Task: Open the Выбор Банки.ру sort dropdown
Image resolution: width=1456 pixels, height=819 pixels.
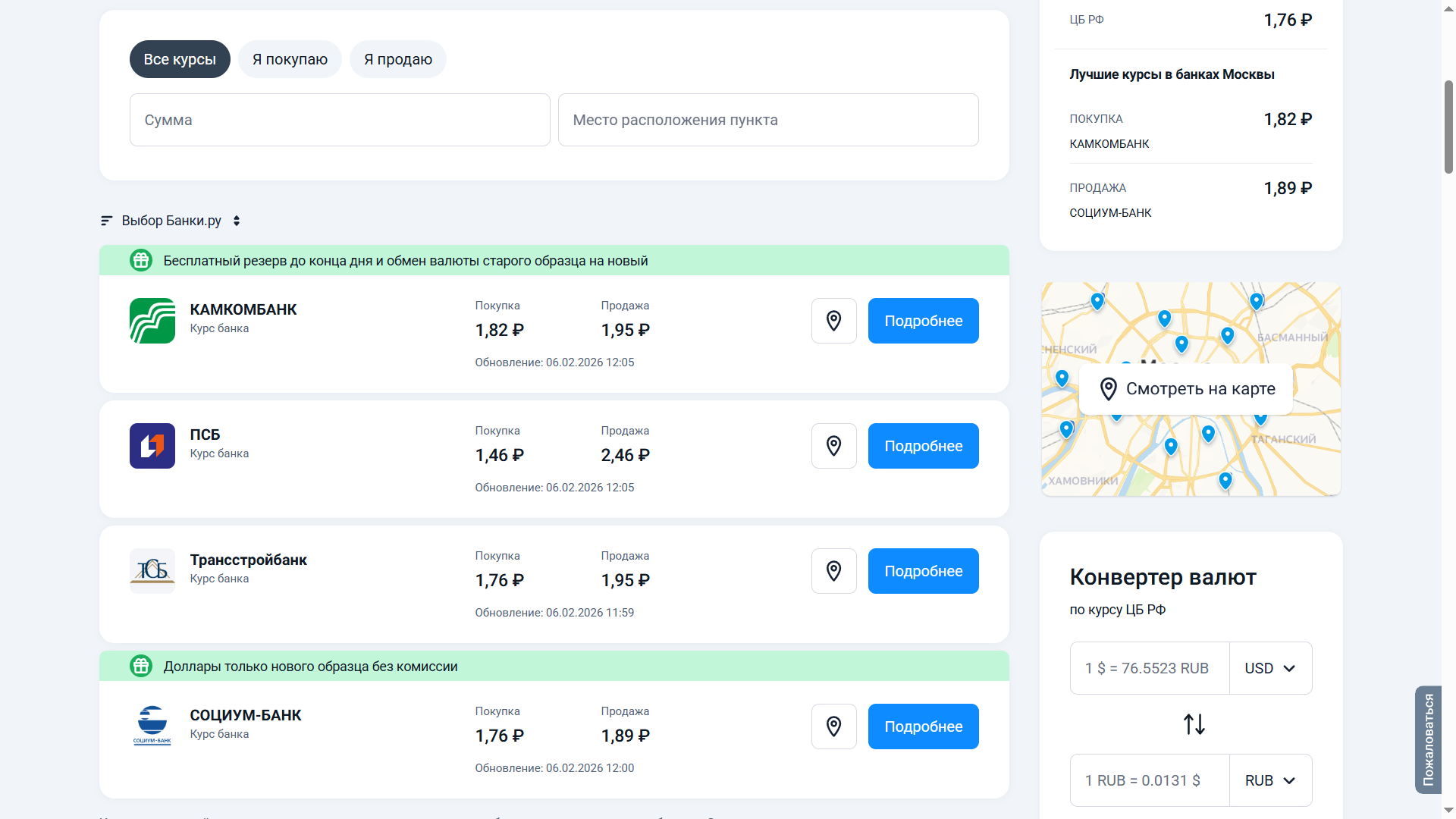Action: (171, 221)
